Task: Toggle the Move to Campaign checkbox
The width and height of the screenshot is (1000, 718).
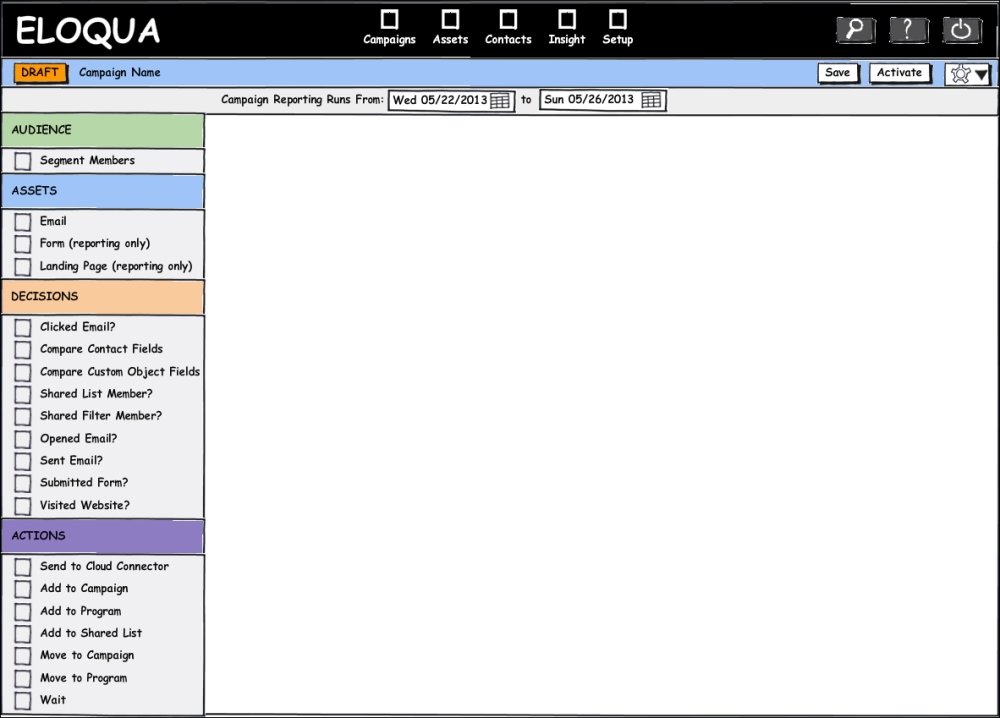Action: point(23,656)
